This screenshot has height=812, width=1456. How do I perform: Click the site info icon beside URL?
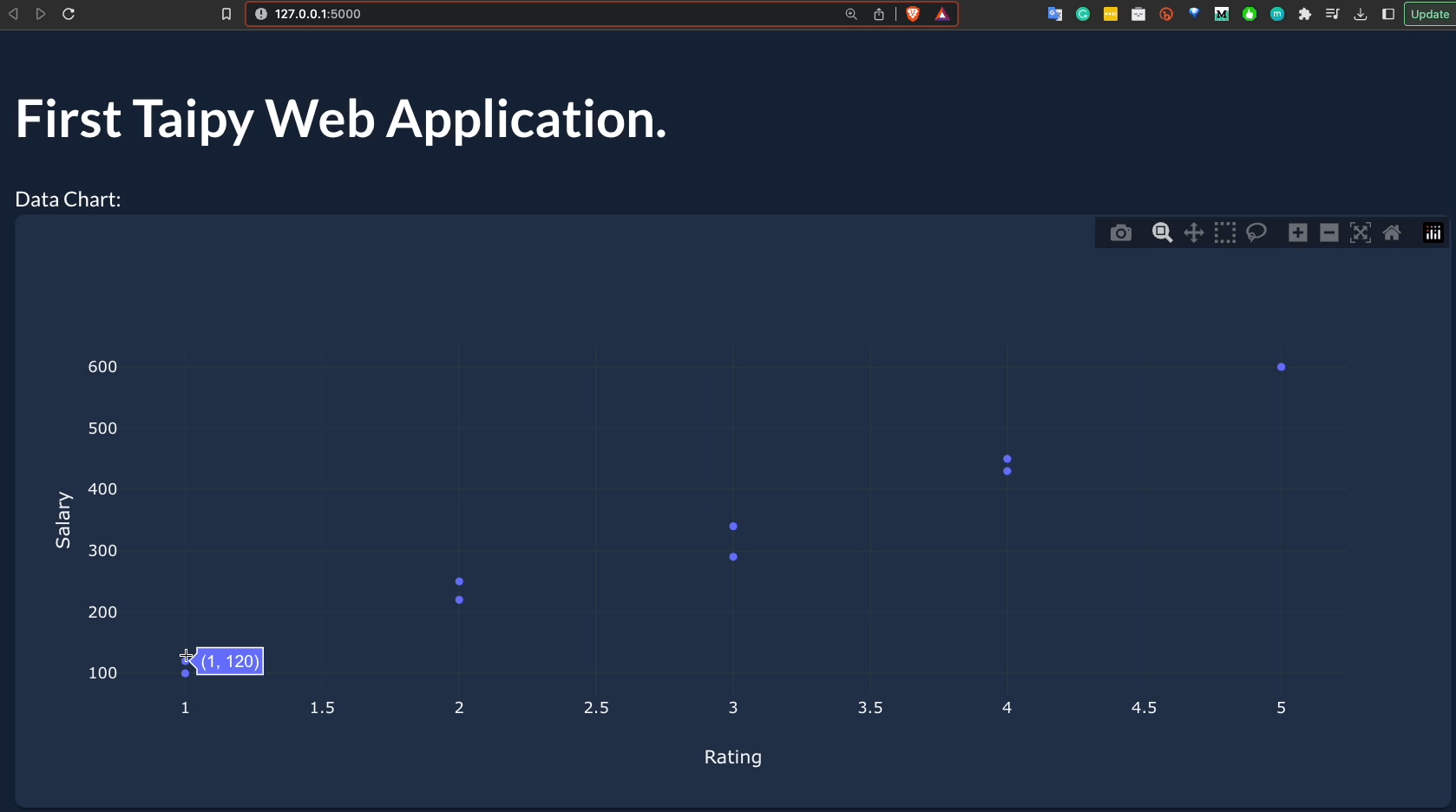tap(261, 14)
